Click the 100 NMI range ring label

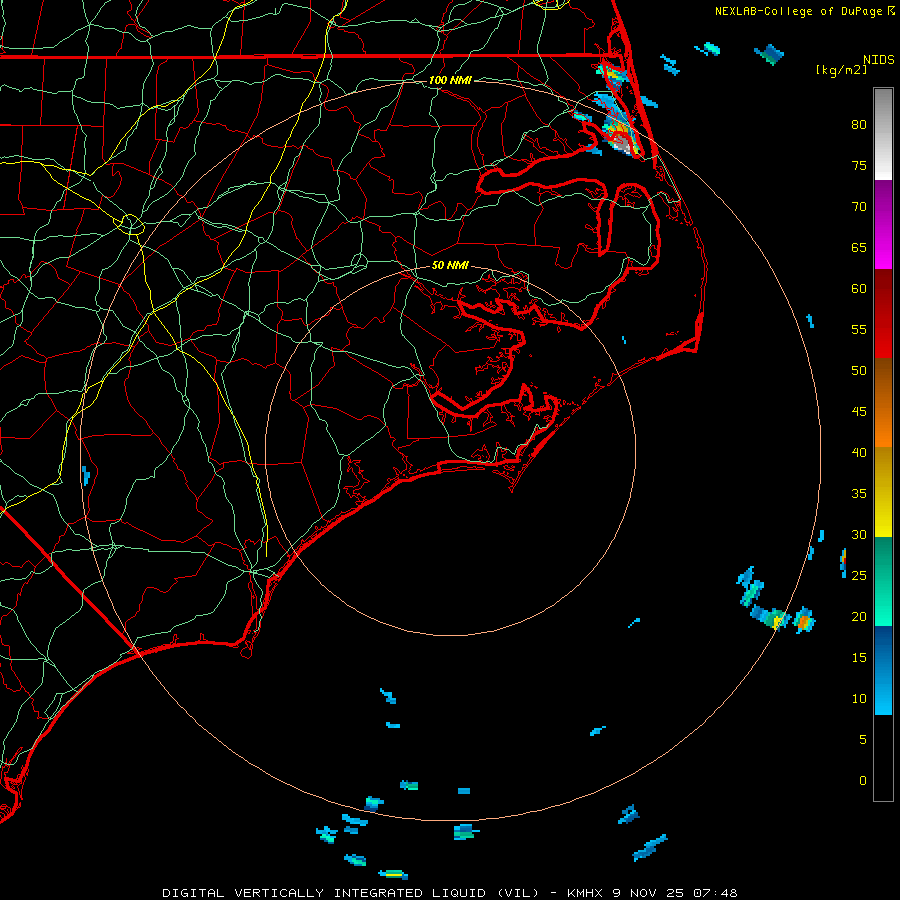pos(450,80)
